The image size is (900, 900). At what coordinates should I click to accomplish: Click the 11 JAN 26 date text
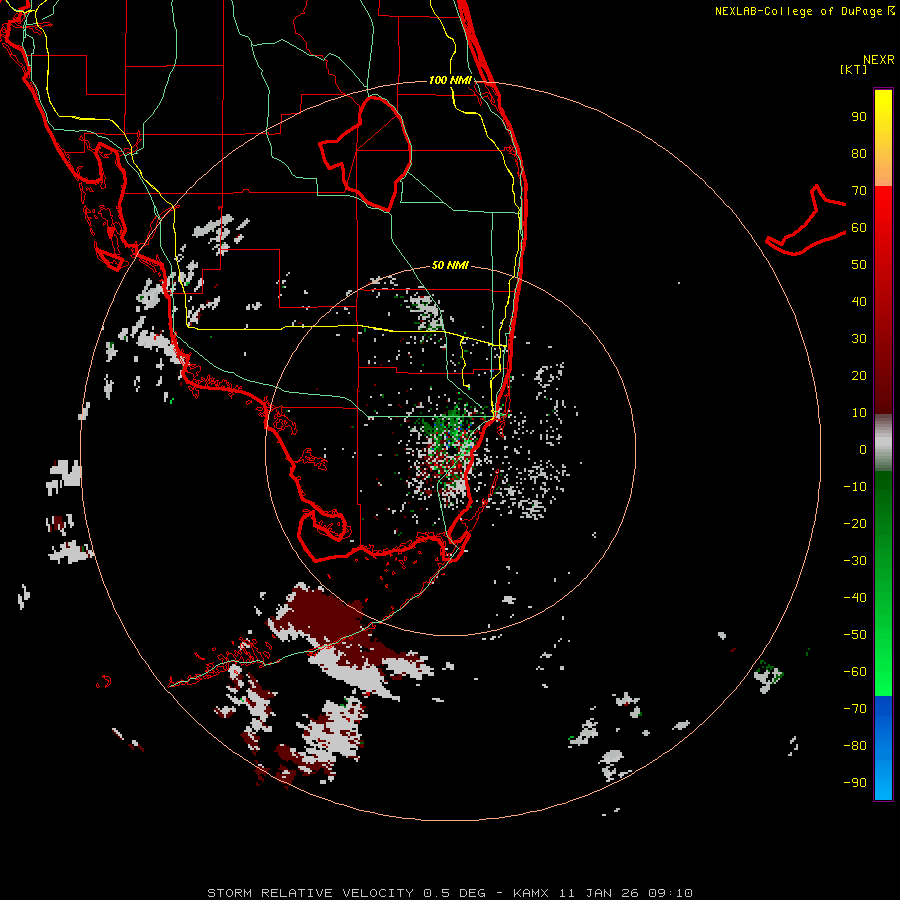point(599,893)
